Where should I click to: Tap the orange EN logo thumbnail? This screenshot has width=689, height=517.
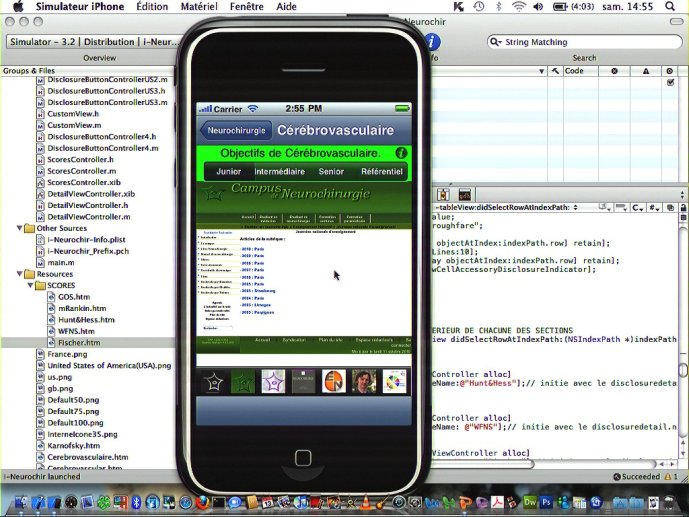click(x=334, y=381)
